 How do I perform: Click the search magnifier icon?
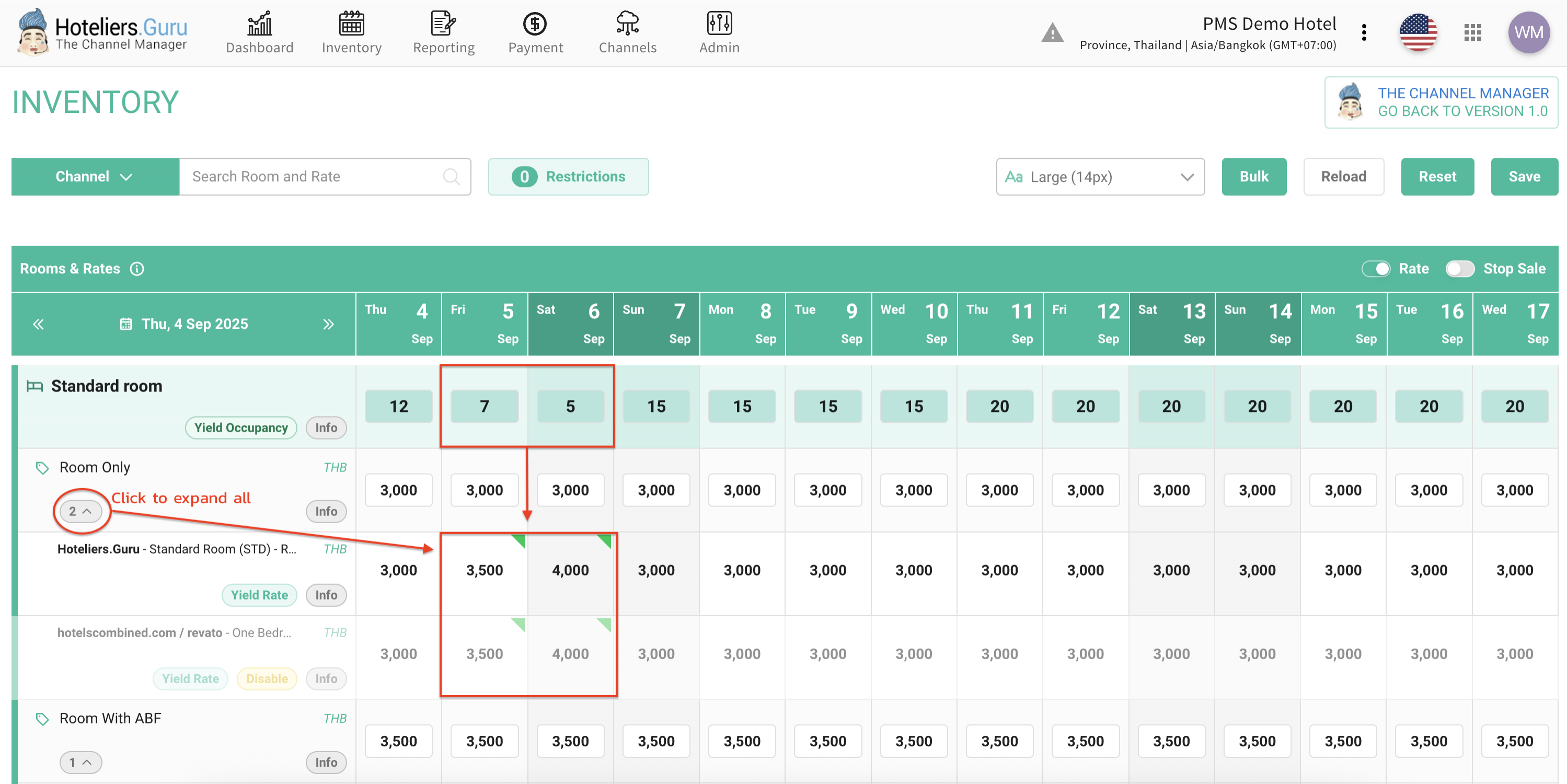(451, 177)
